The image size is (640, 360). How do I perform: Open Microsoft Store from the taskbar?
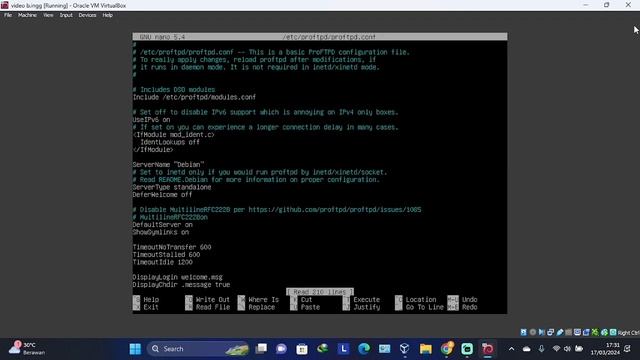tap(302, 349)
